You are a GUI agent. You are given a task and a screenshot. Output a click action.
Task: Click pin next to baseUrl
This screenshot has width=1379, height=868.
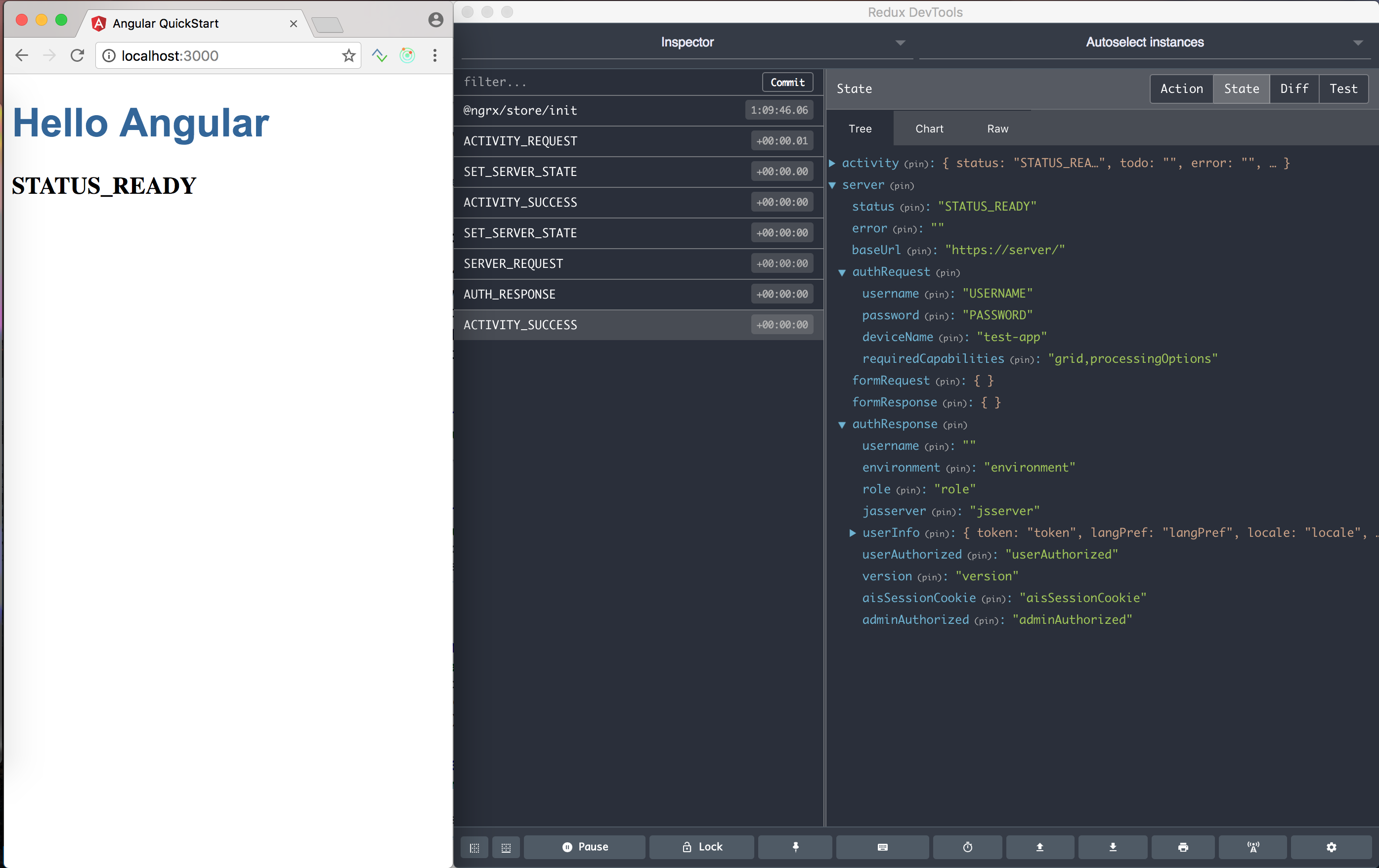(x=919, y=251)
